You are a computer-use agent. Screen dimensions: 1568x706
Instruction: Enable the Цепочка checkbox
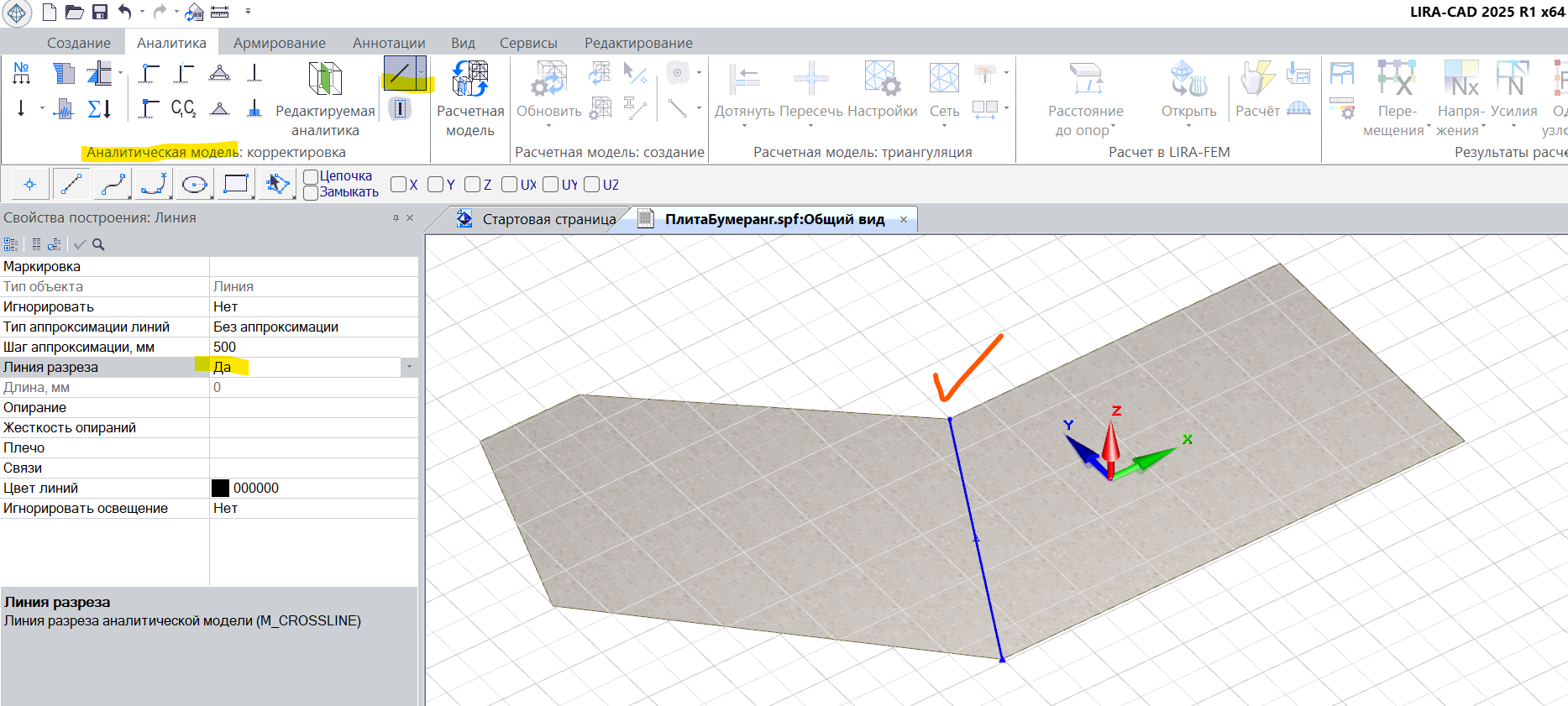click(x=311, y=176)
